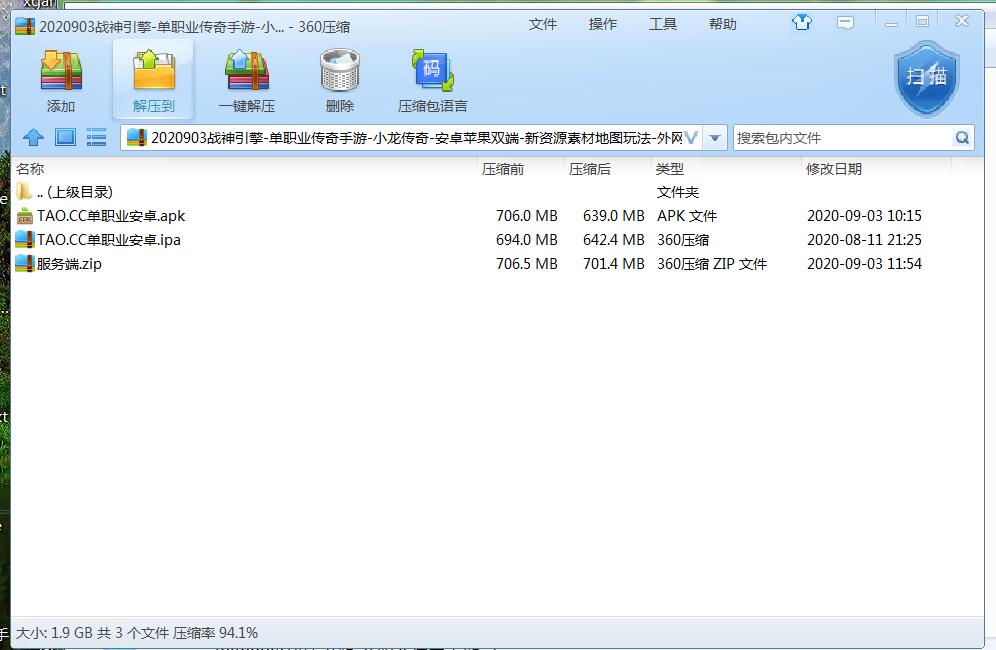Open the 帮助 menu
The height and width of the screenshot is (650, 996).
click(723, 25)
